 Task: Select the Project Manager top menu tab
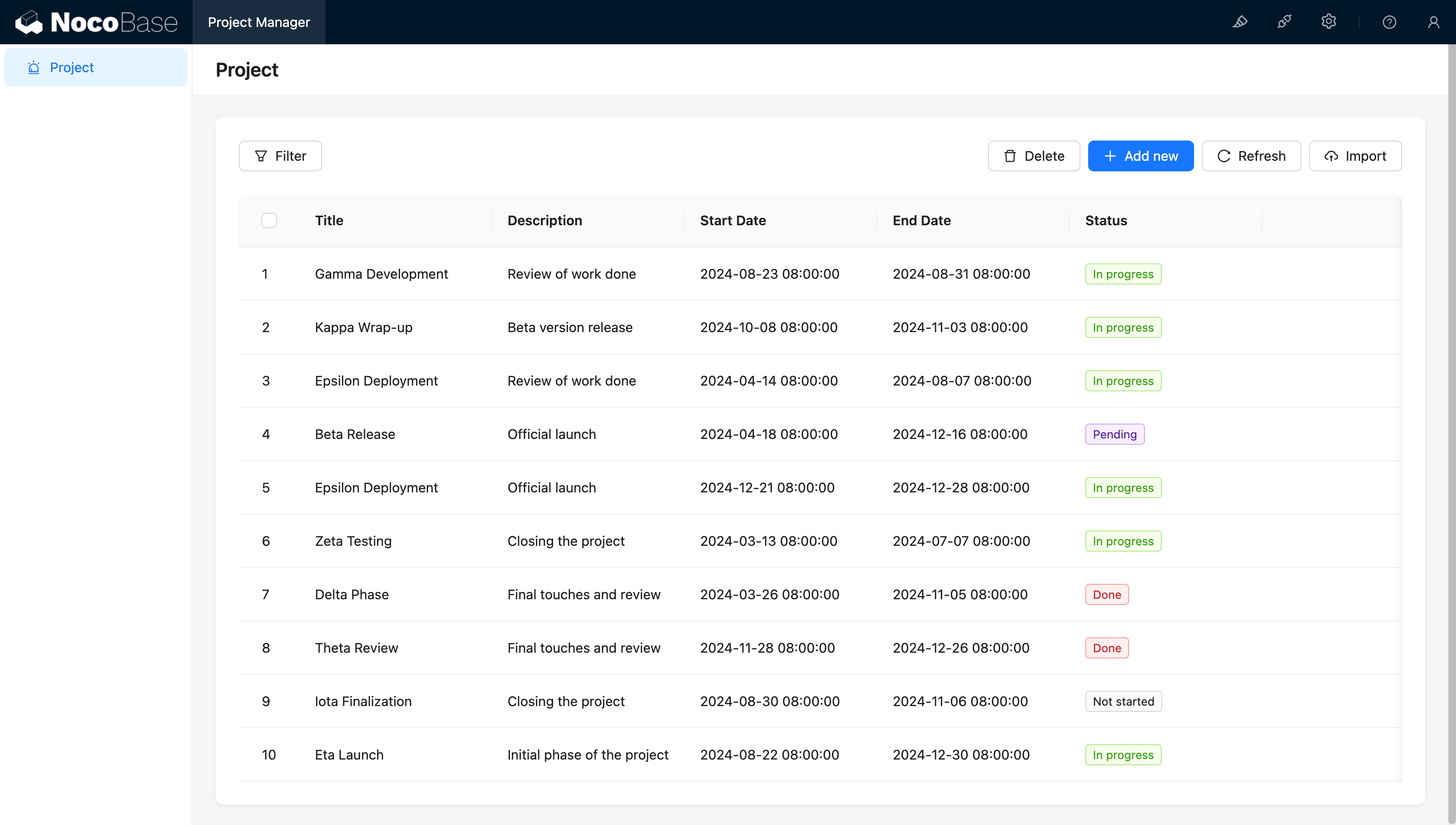coord(259,22)
